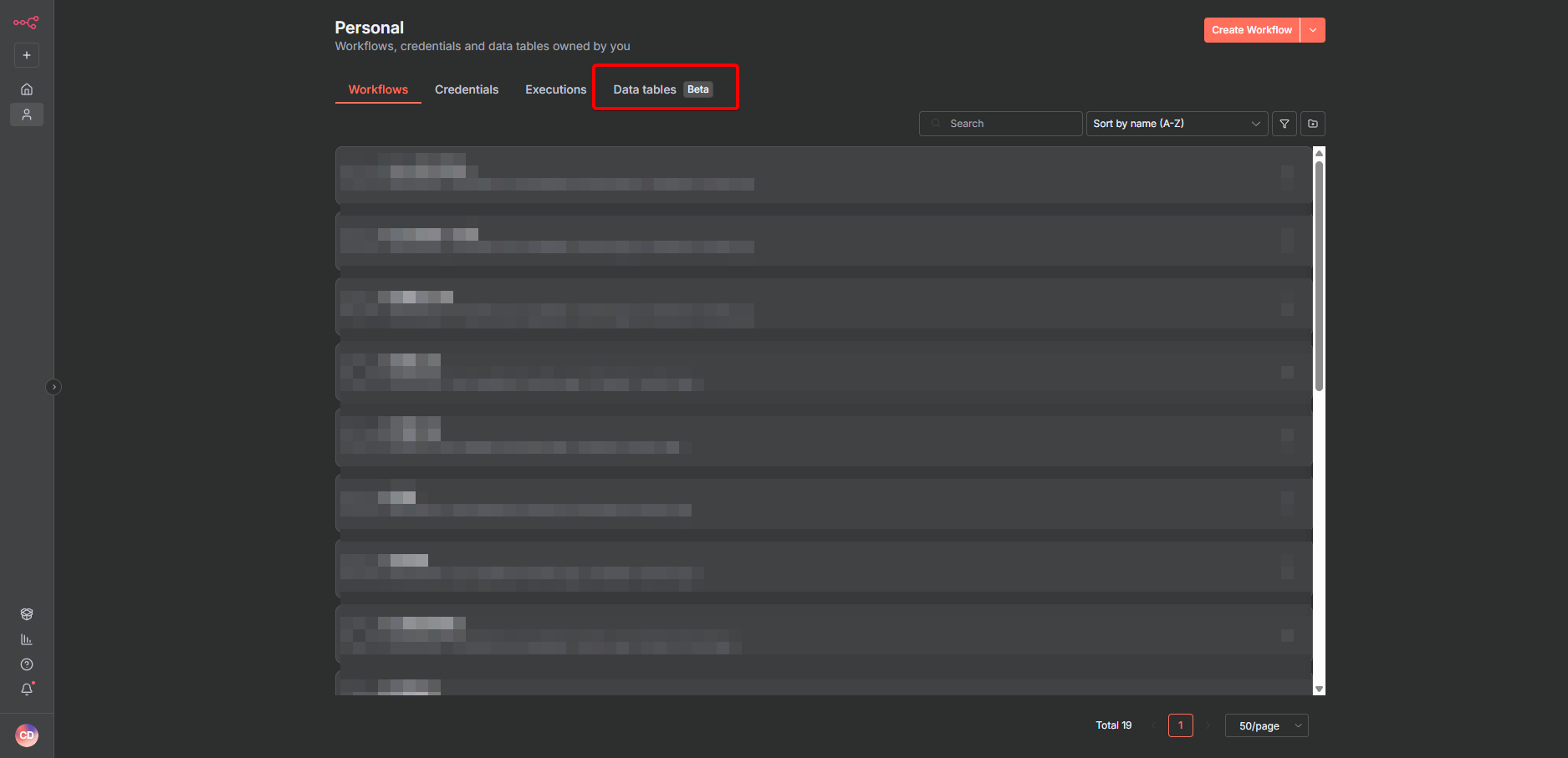Image resolution: width=1568 pixels, height=758 pixels.
Task: Open the Templates box icon in sidebar
Action: coord(27,614)
